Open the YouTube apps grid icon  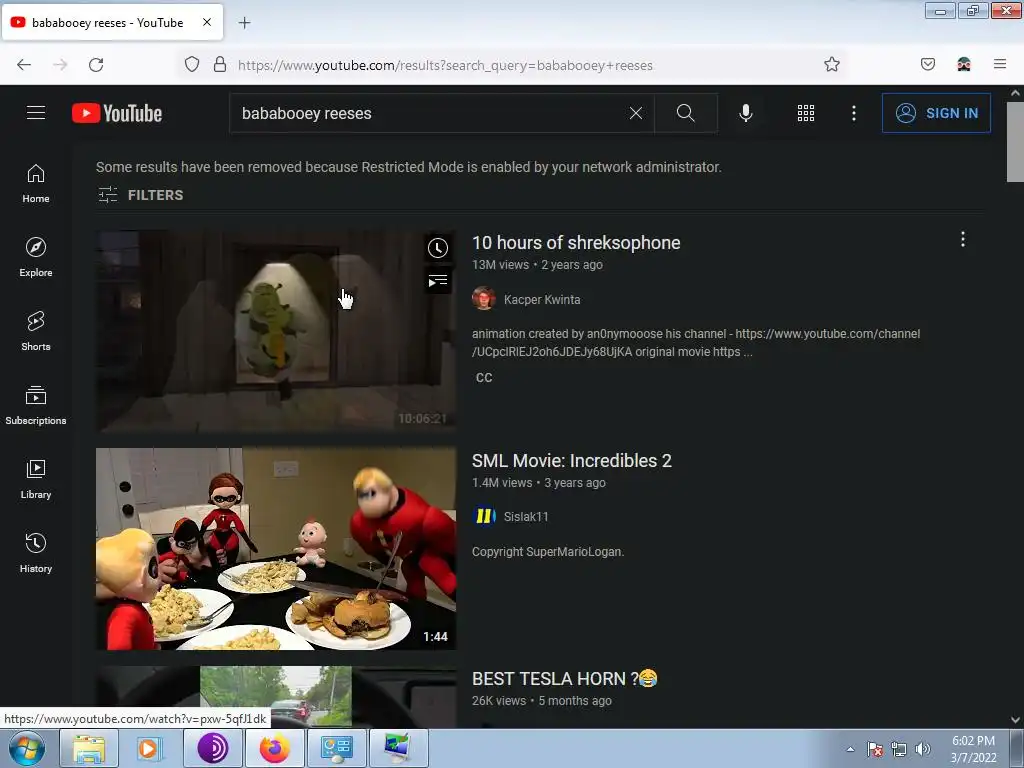[x=806, y=113]
